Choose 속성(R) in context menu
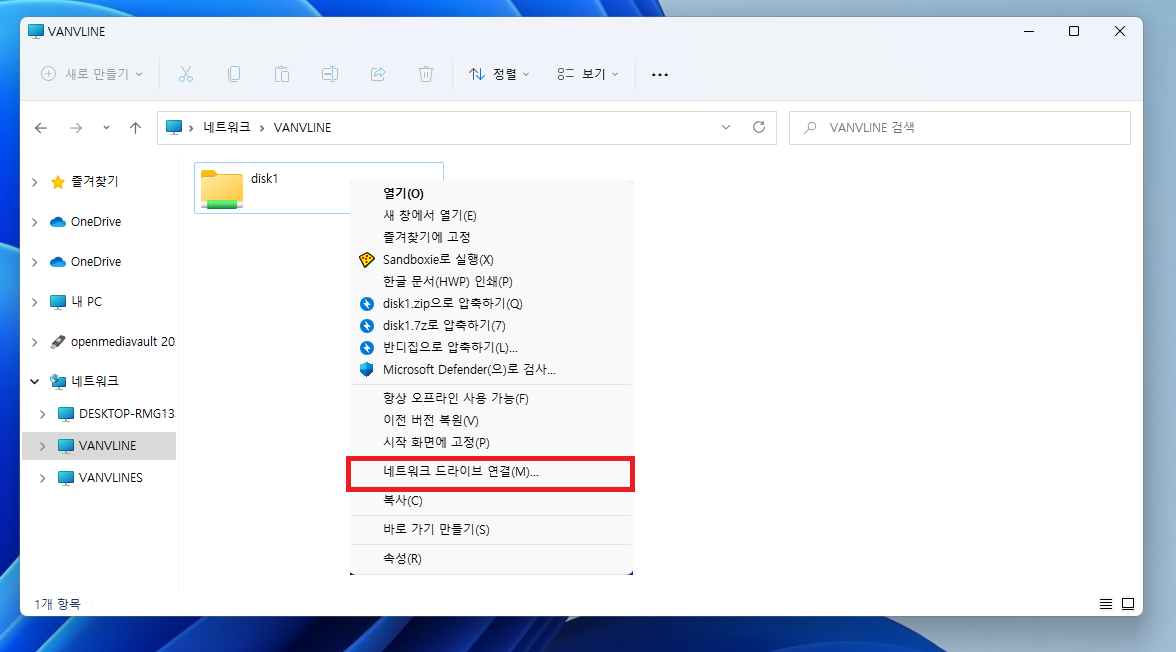The image size is (1176, 652). 491,559
